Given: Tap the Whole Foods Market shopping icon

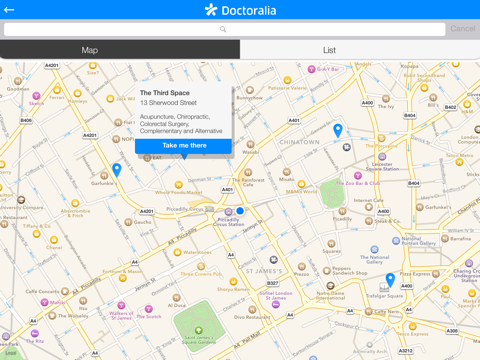Looking at the screenshot, I should 179,184.
